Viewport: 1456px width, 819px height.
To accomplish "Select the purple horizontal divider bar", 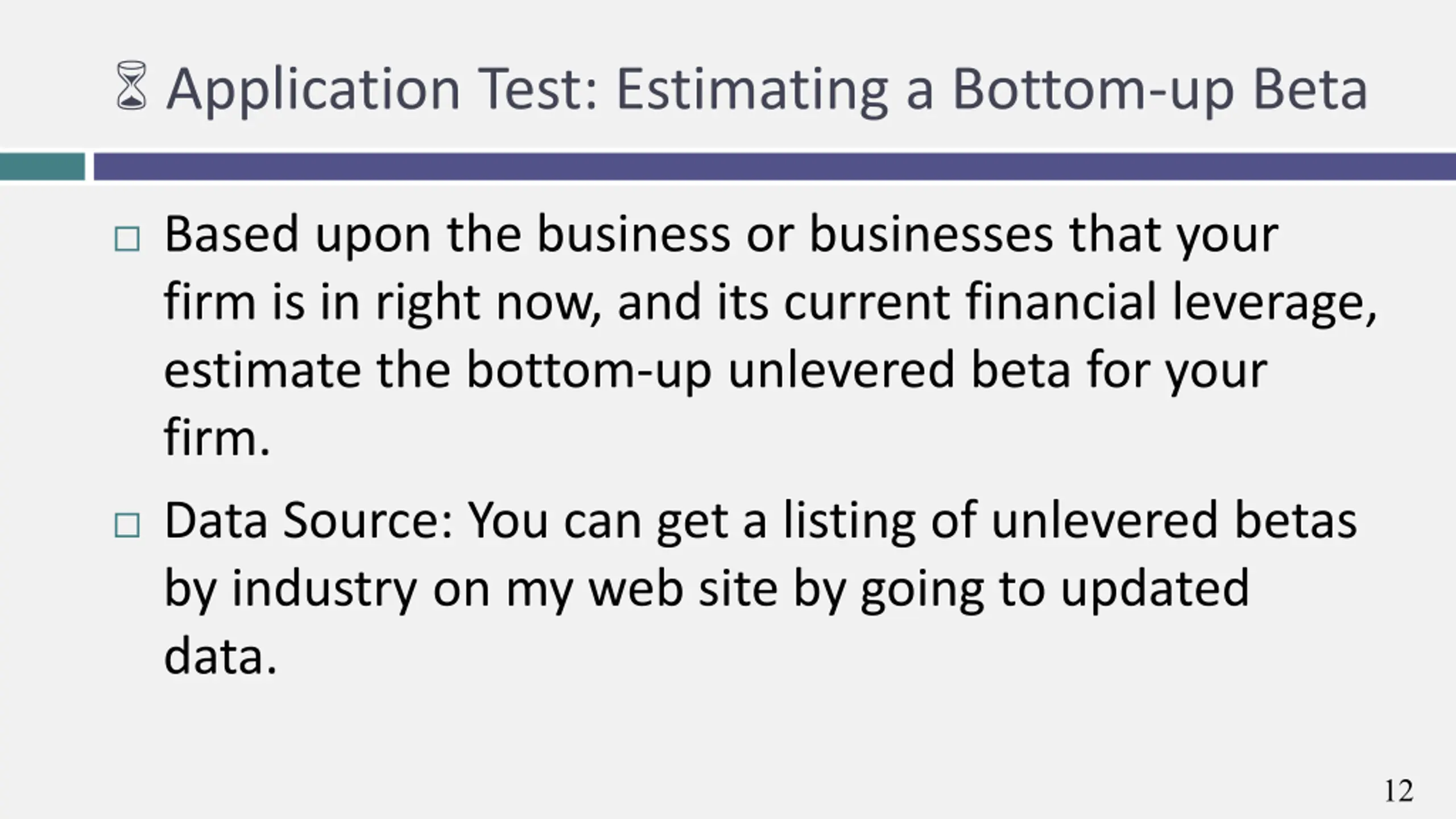I will pos(775,167).
